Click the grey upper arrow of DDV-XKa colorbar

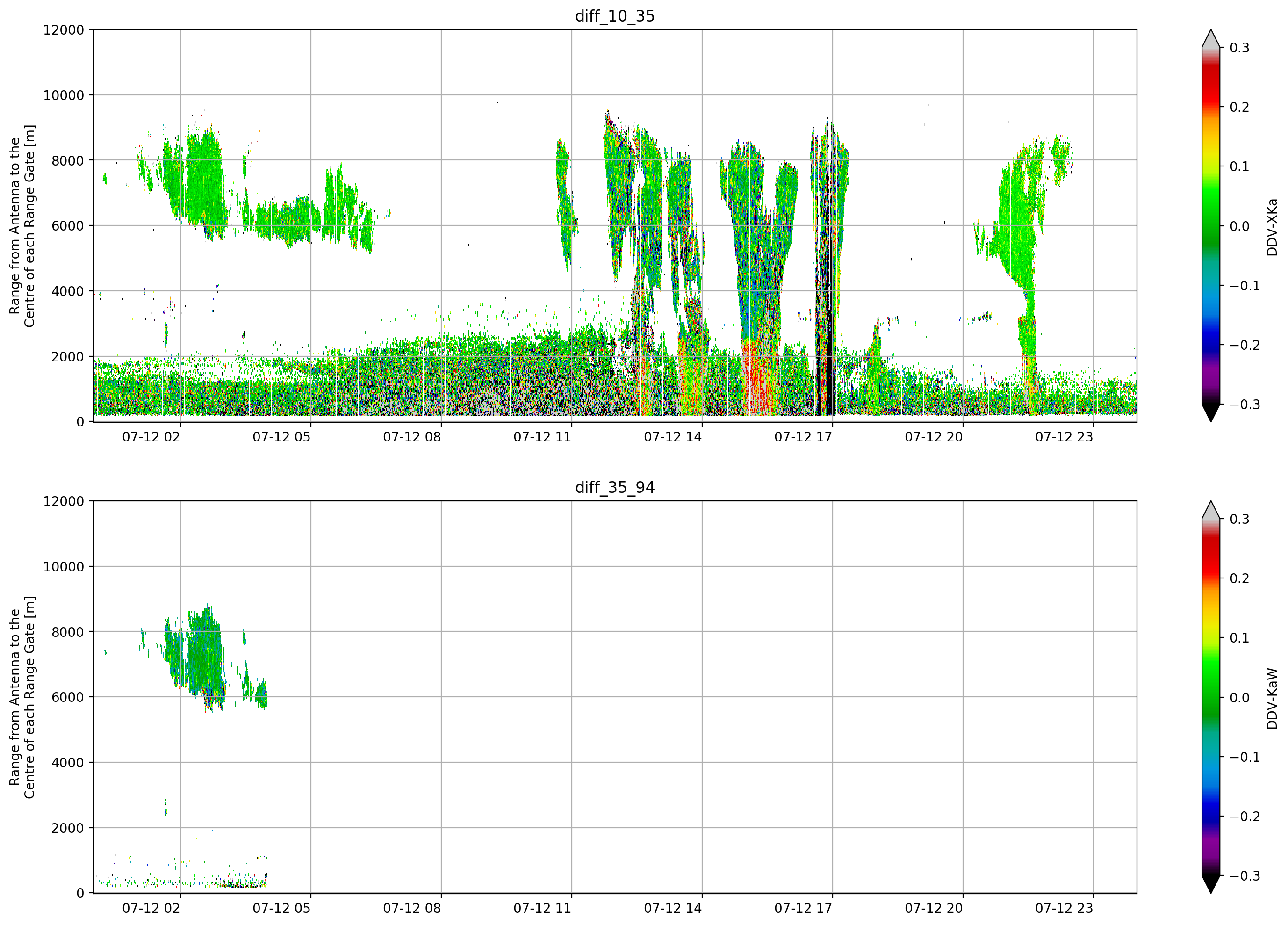(1211, 39)
